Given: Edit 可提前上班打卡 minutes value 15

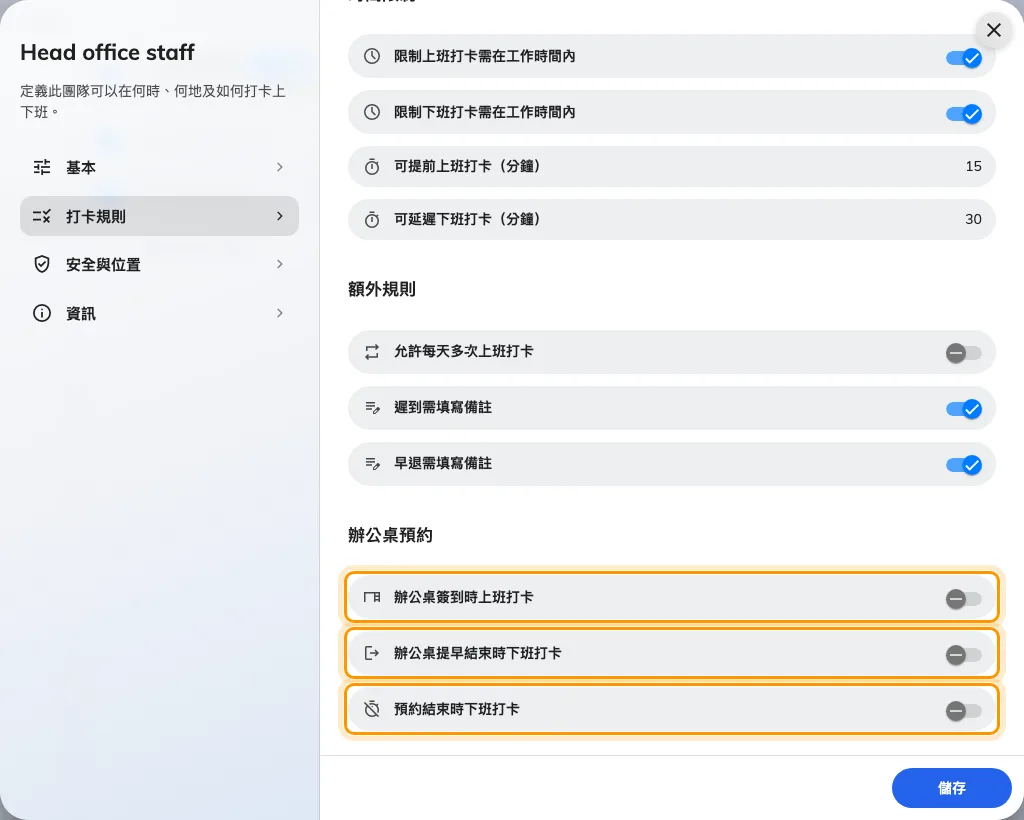Looking at the screenshot, I should coord(973,166).
